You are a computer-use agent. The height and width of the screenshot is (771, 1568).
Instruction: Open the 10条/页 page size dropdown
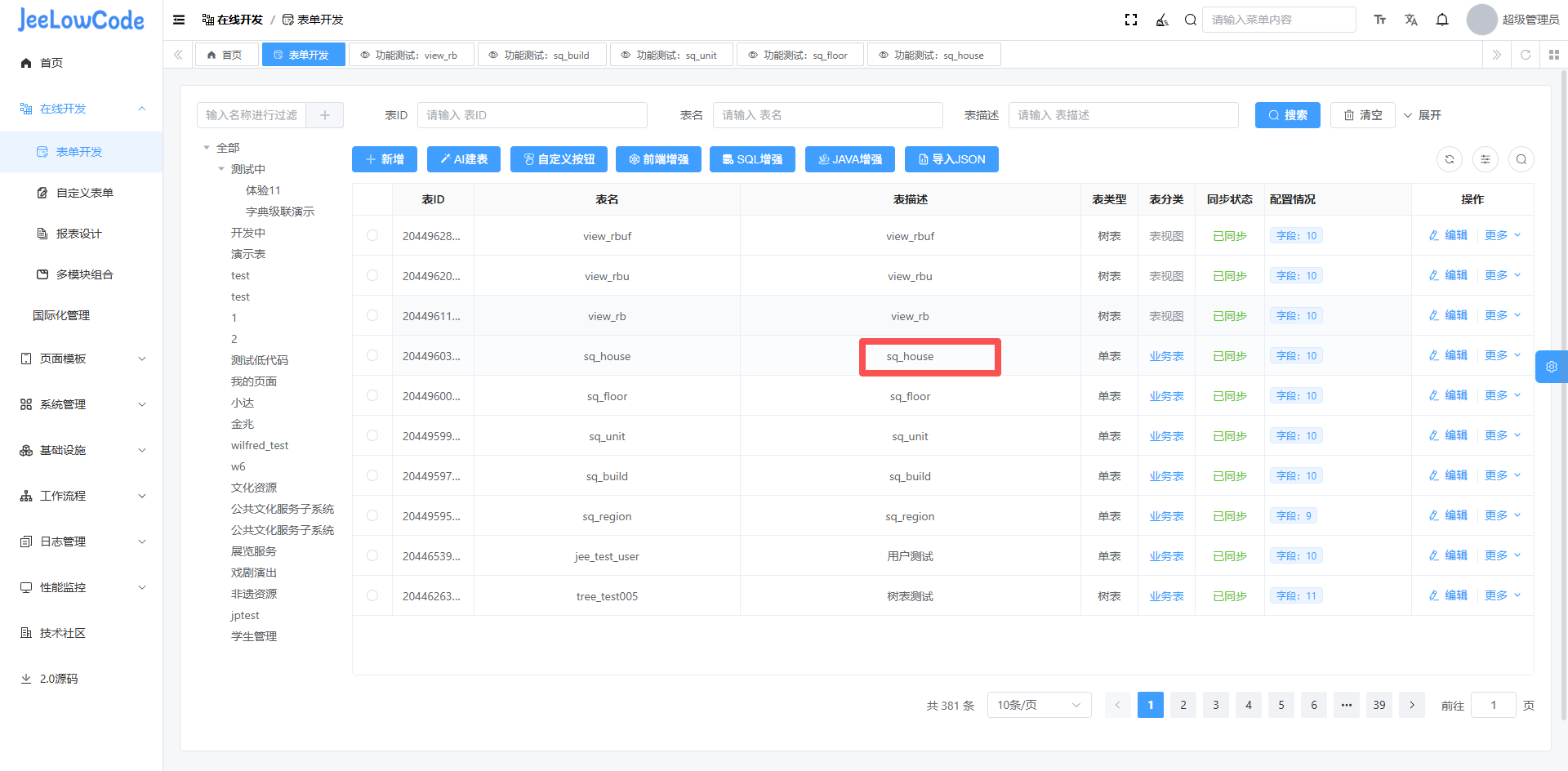click(1039, 705)
